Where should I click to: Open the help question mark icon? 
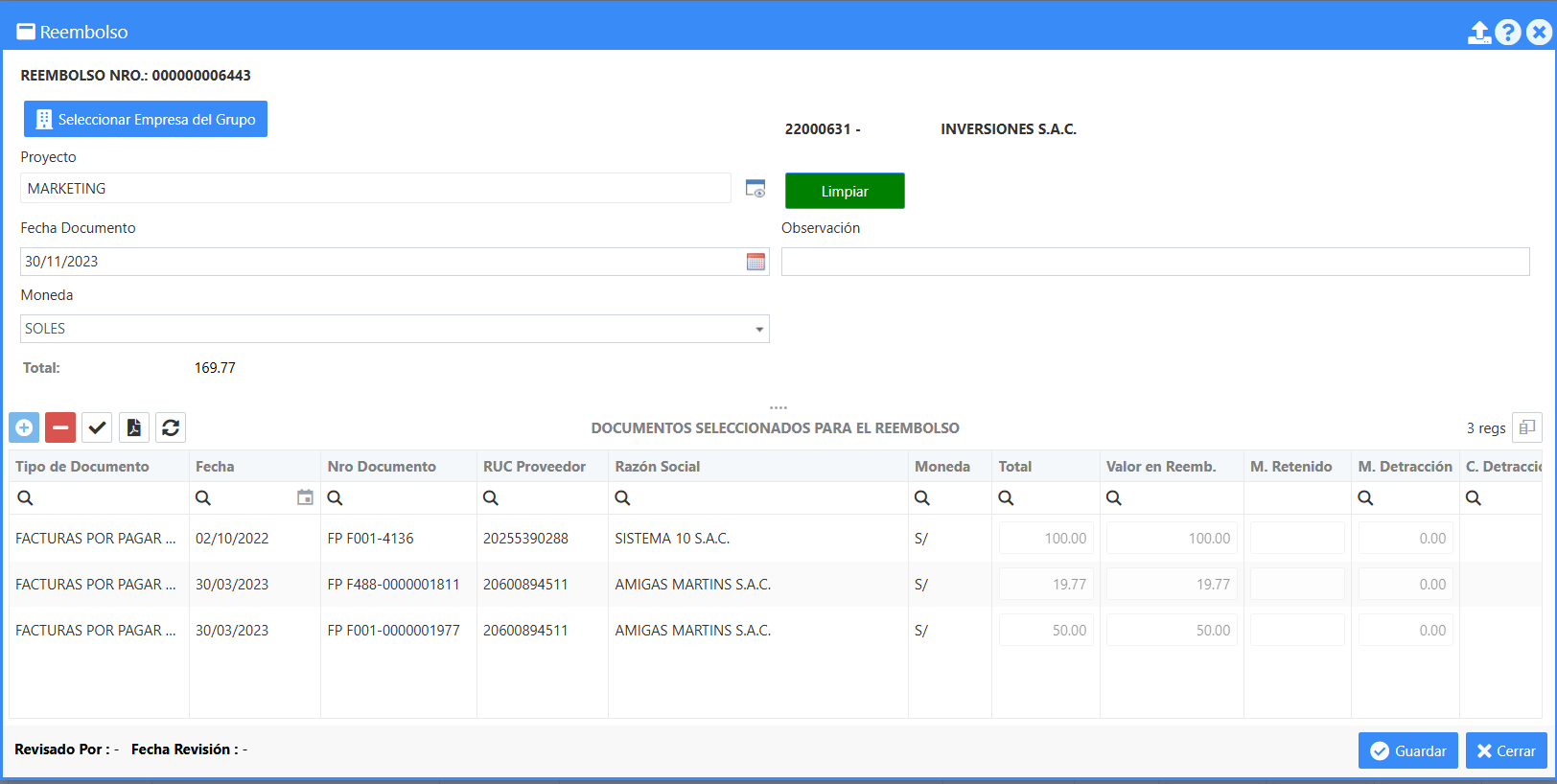coord(1508,33)
